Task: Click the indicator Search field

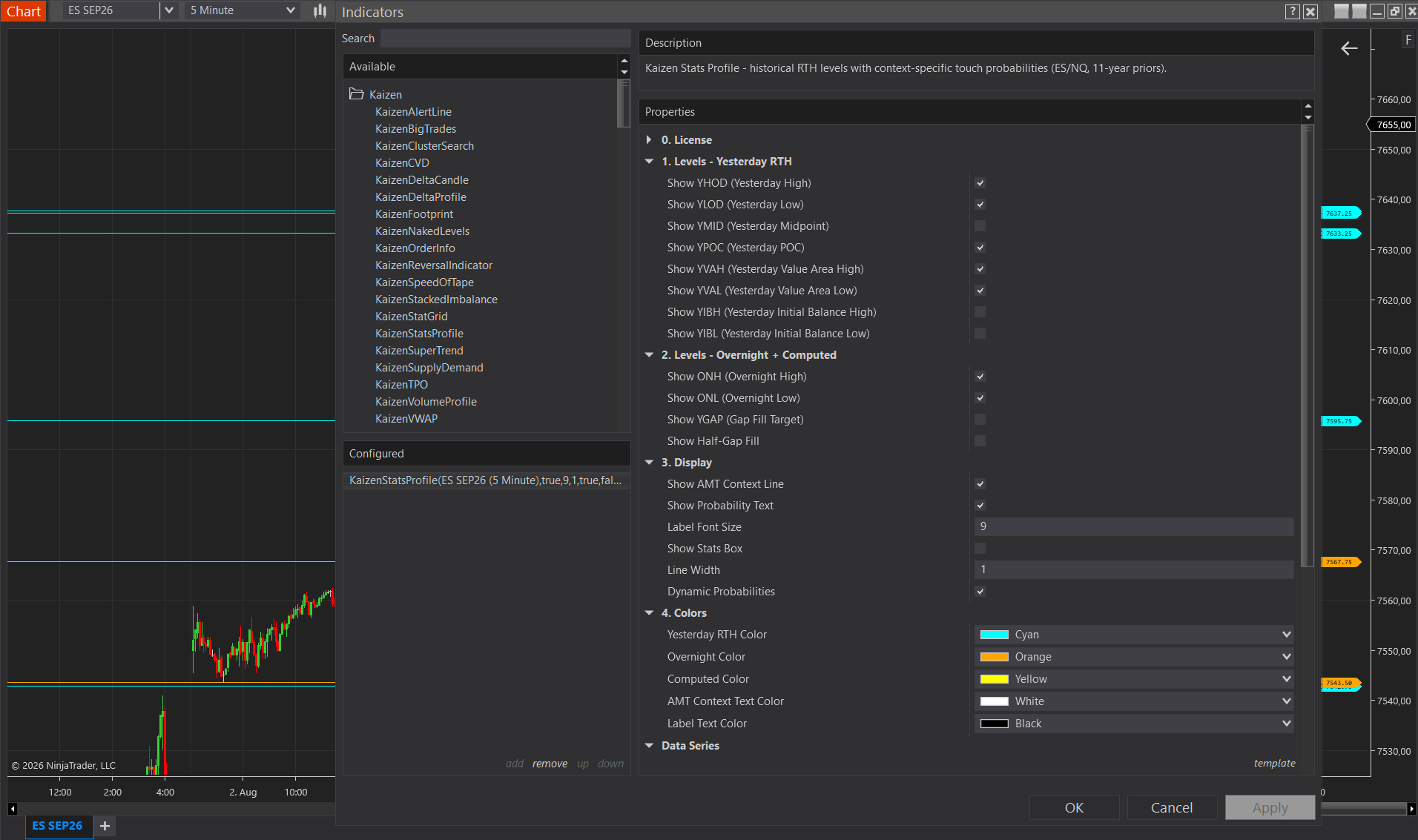Action: [506, 39]
